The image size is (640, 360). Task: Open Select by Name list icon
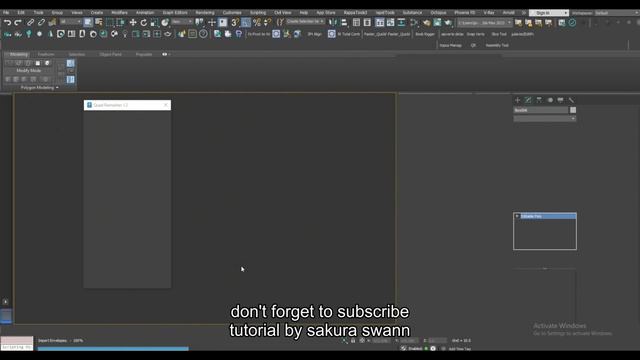point(99,22)
